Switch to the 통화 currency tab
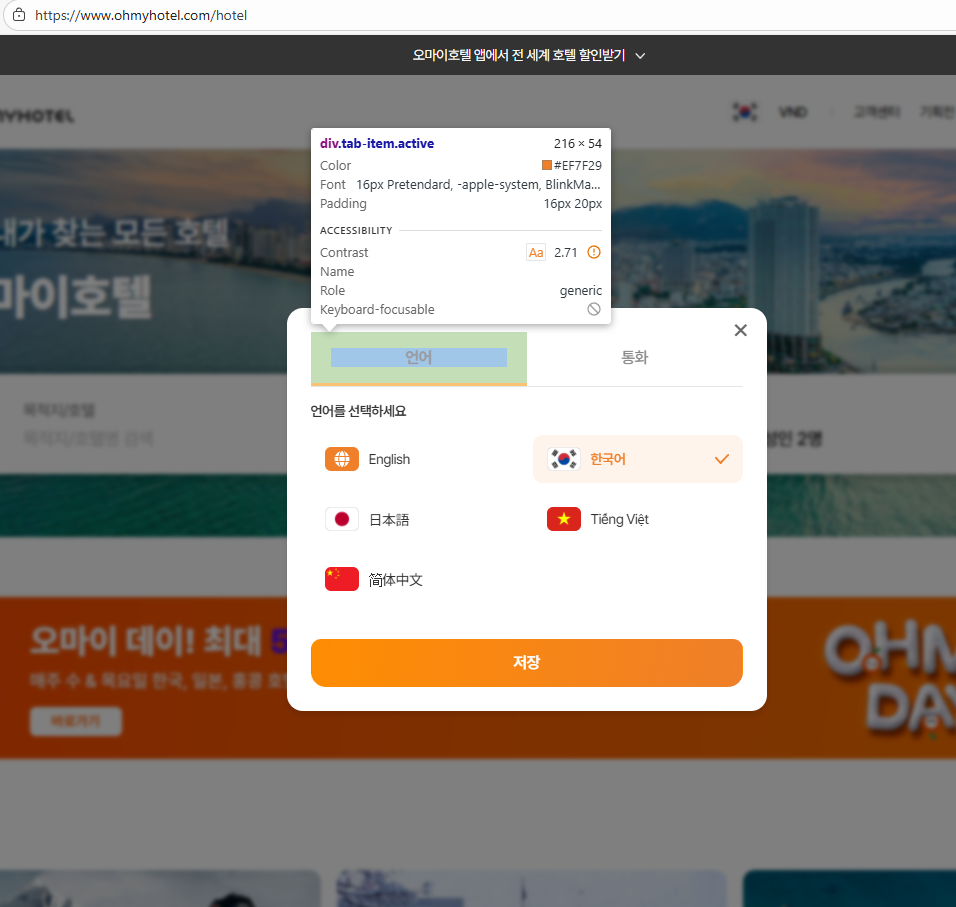956x907 pixels. click(635, 358)
